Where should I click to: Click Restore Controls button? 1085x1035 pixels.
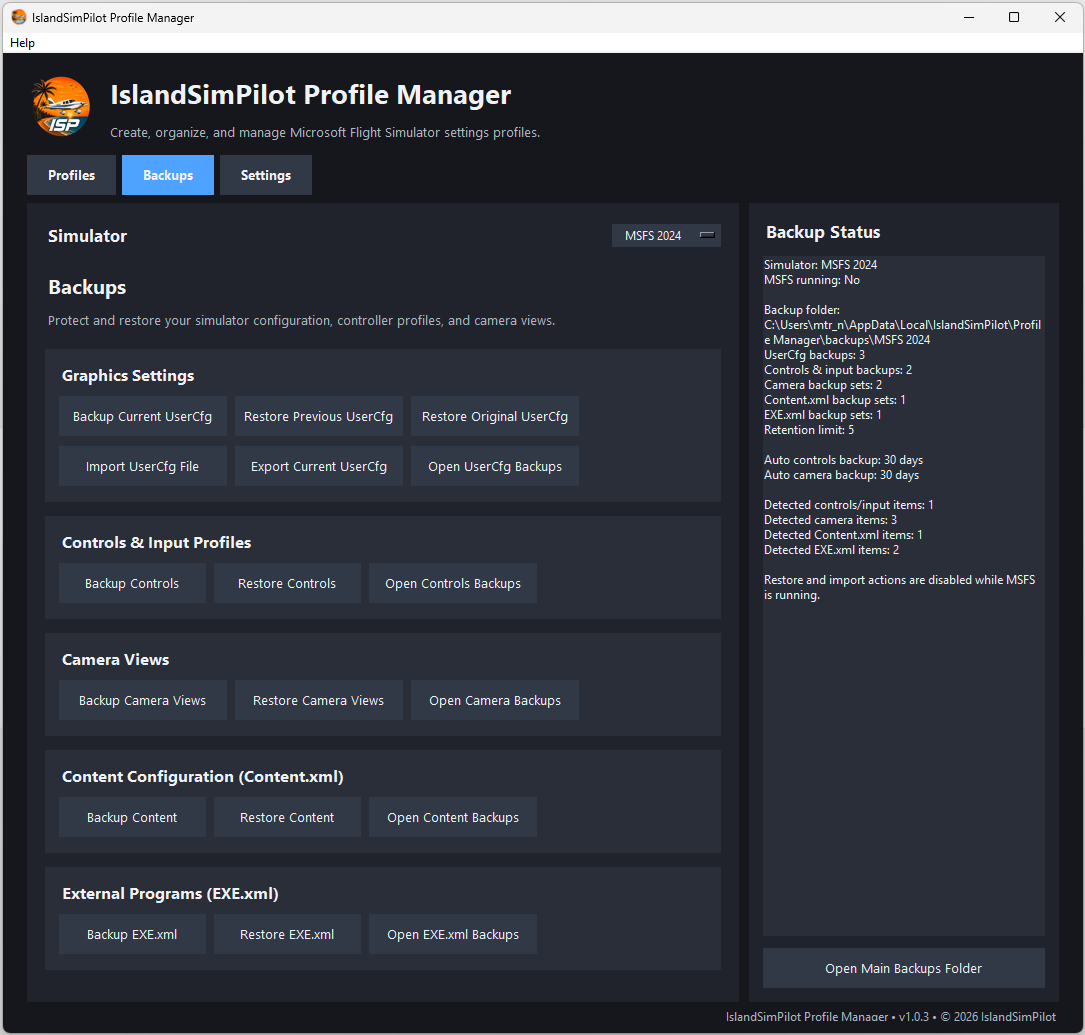pos(287,583)
